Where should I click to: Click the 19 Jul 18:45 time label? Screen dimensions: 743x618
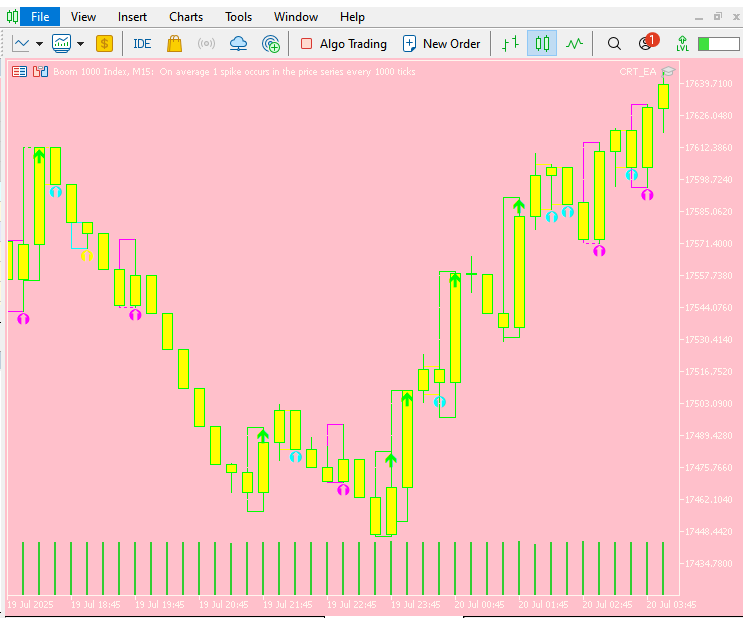coord(96,605)
